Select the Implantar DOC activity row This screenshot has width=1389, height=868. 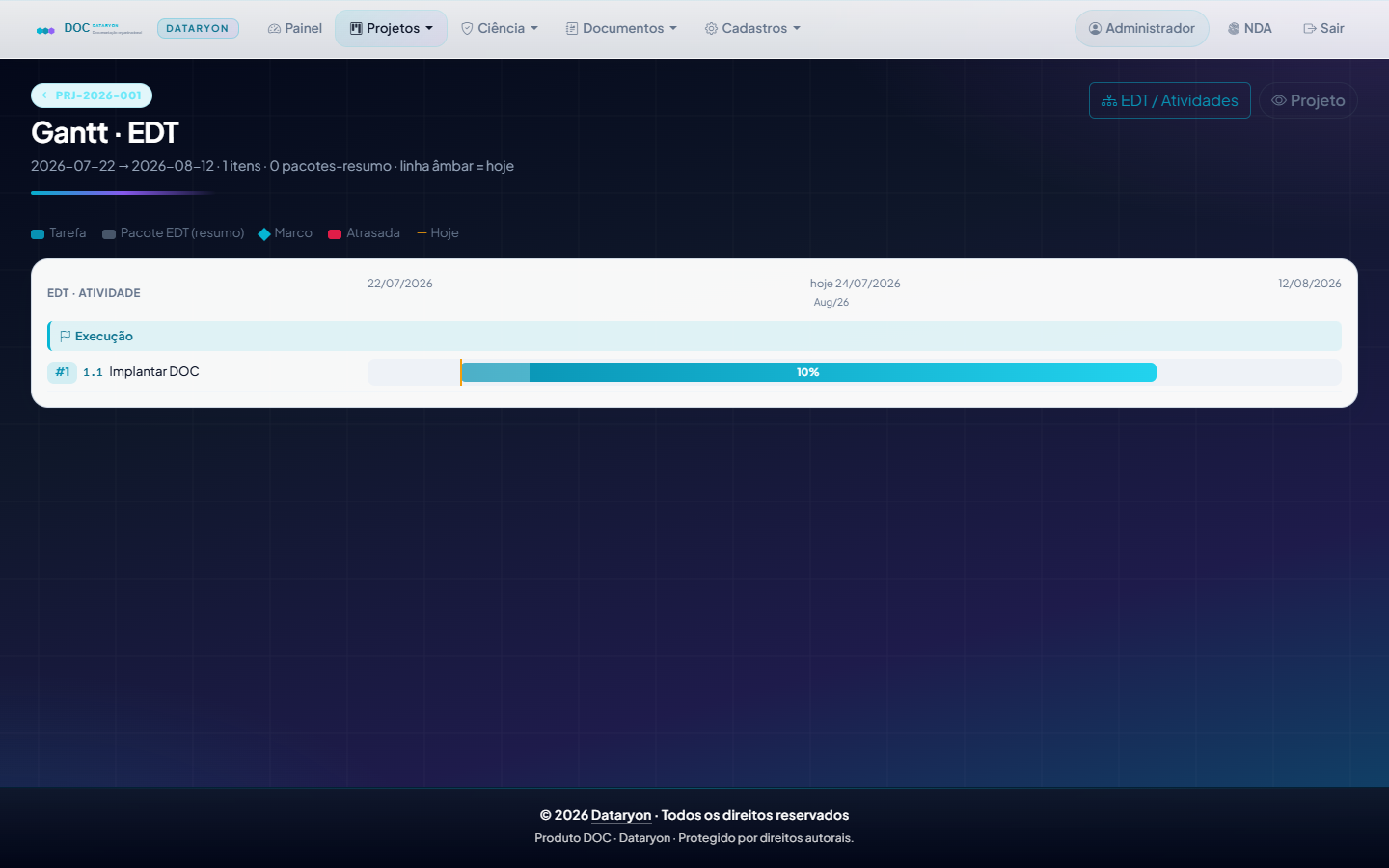(x=694, y=372)
